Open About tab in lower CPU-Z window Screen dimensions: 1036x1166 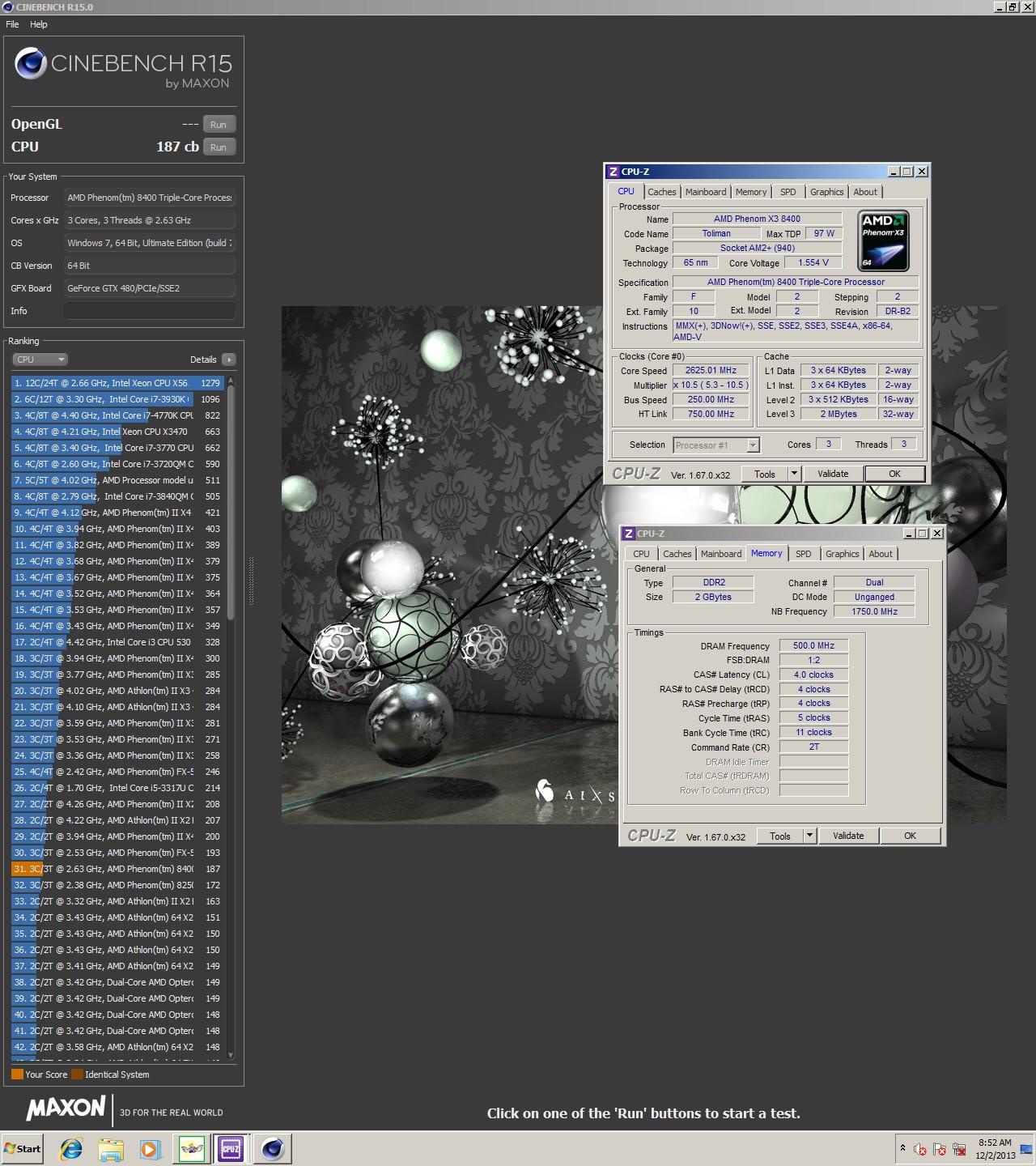point(881,554)
